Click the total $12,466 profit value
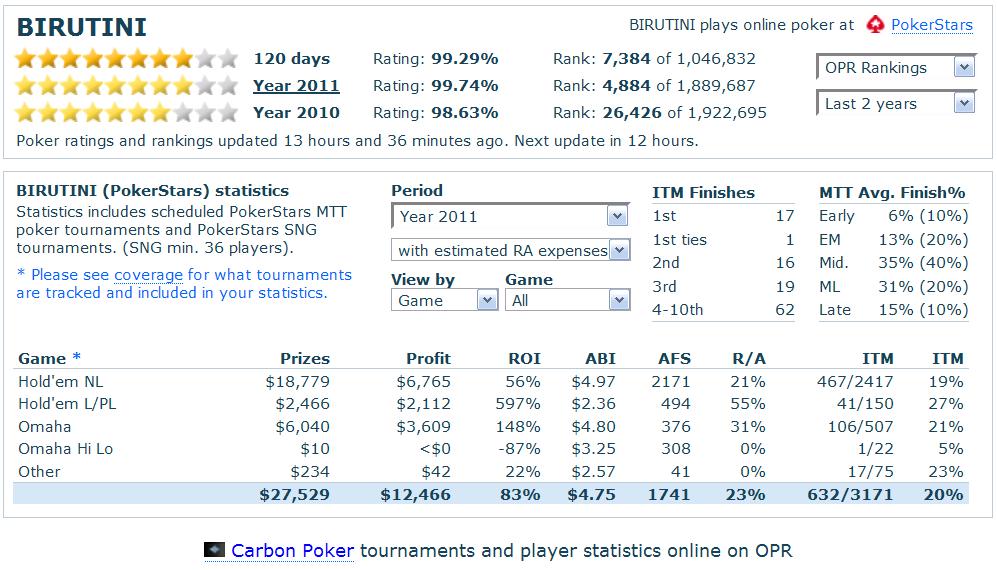The image size is (997, 570). coord(416,495)
